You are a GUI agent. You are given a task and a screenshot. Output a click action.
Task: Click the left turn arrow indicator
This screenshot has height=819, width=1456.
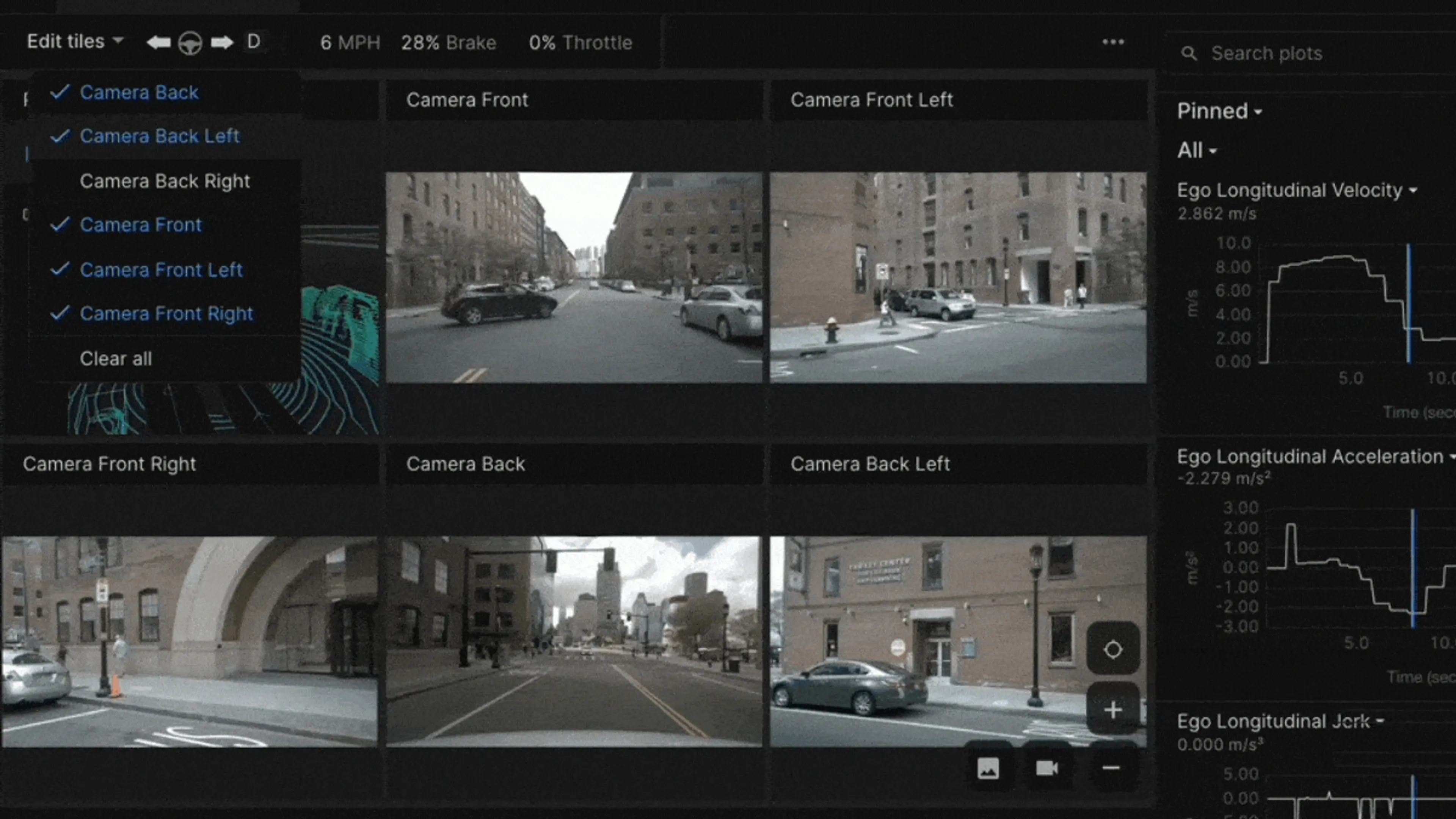(x=158, y=42)
